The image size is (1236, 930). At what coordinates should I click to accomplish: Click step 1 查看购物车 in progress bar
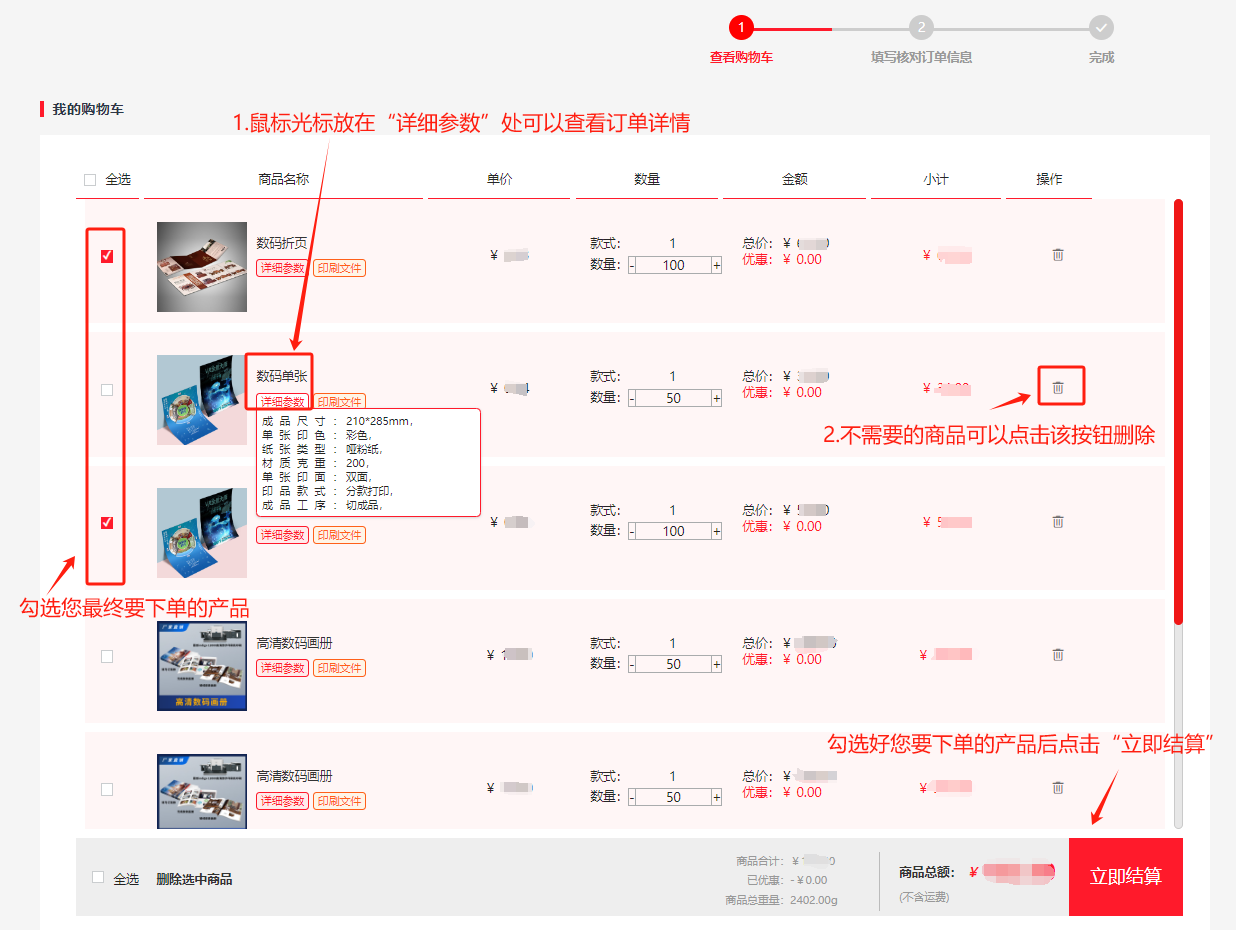tap(741, 28)
